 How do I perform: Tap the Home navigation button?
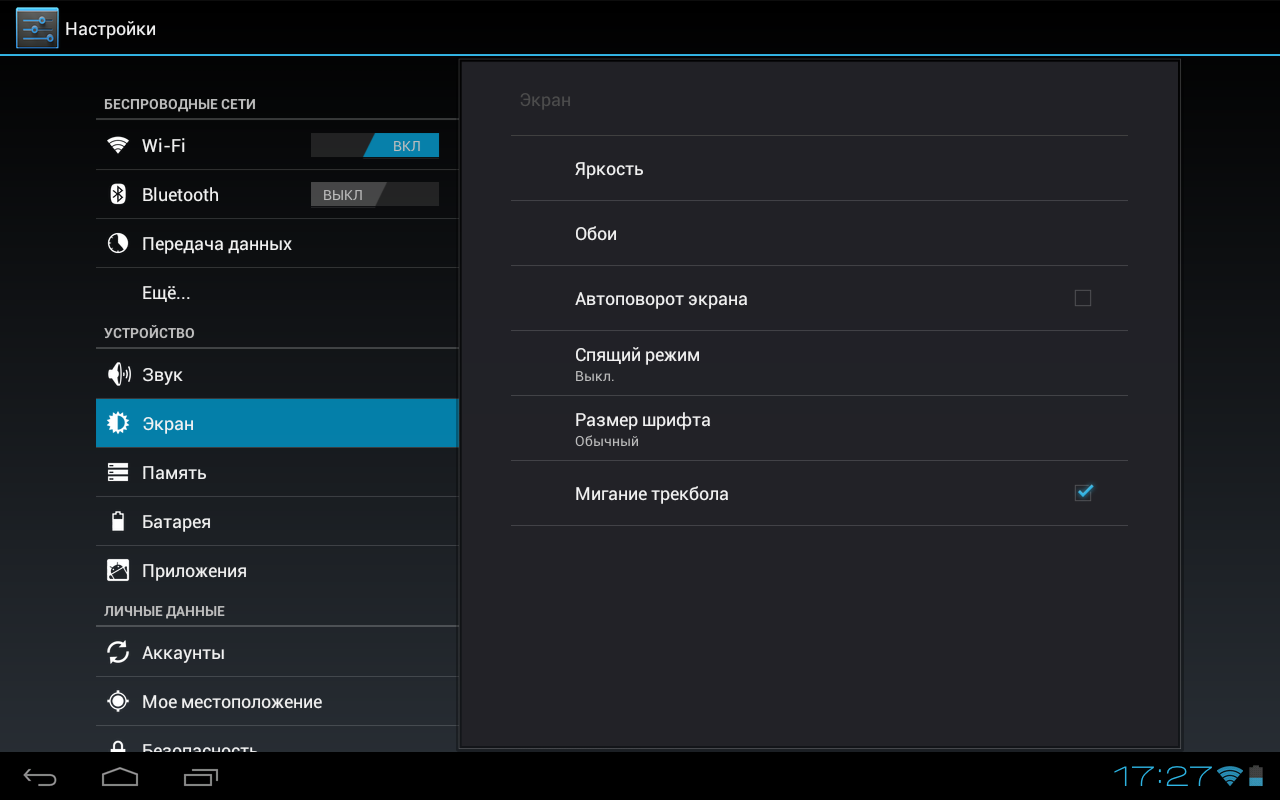click(x=120, y=777)
